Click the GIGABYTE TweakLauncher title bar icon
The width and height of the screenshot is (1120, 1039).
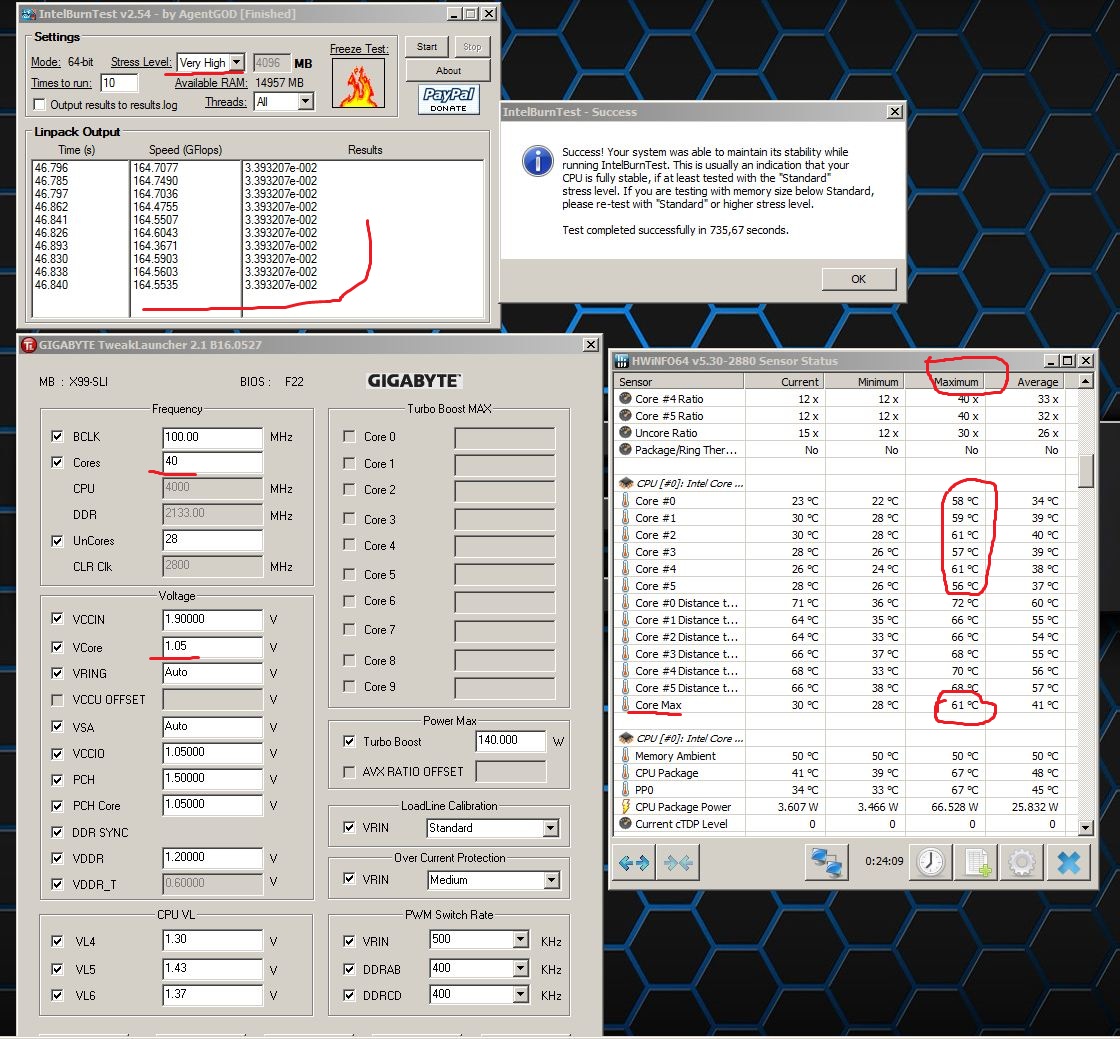[x=29, y=345]
